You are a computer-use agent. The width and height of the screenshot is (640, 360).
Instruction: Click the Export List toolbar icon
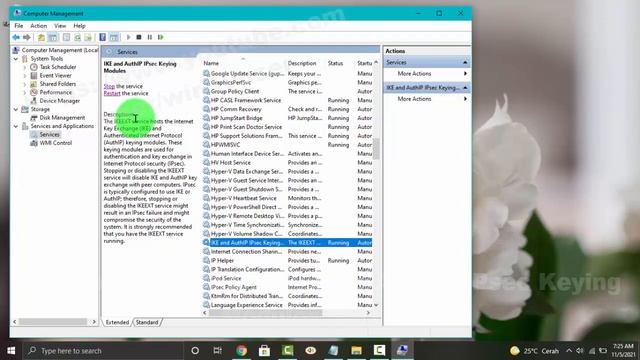coord(88,38)
